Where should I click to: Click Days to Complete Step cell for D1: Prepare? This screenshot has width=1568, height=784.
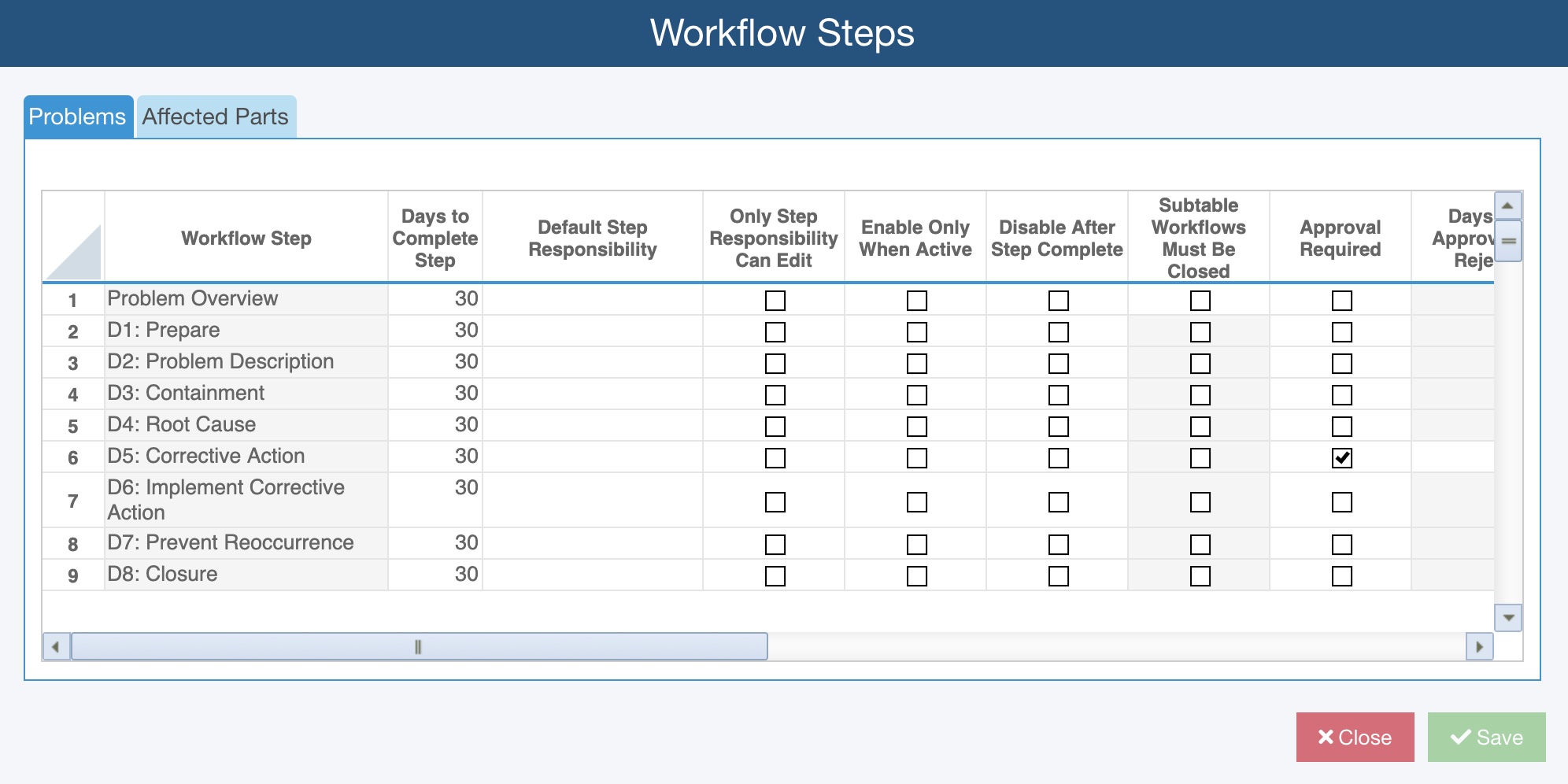435,331
